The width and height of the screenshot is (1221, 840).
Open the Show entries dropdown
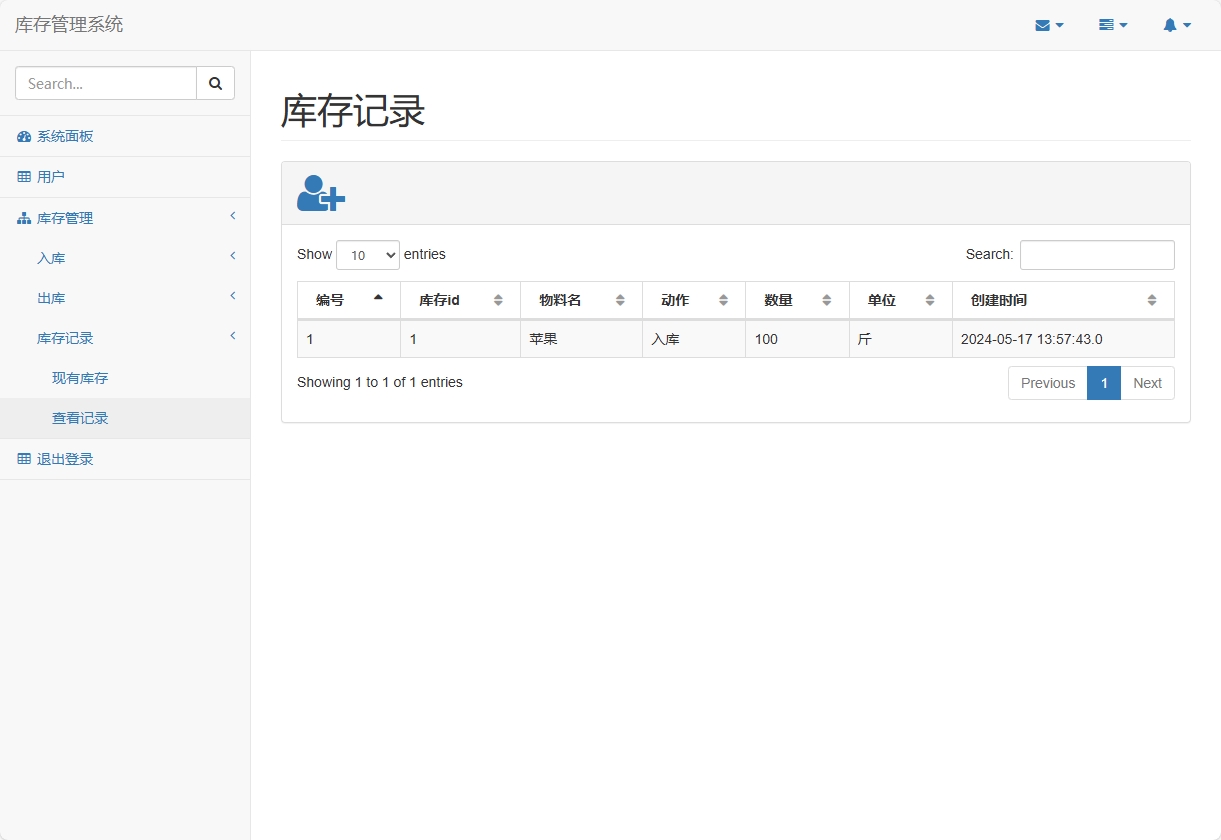click(367, 255)
